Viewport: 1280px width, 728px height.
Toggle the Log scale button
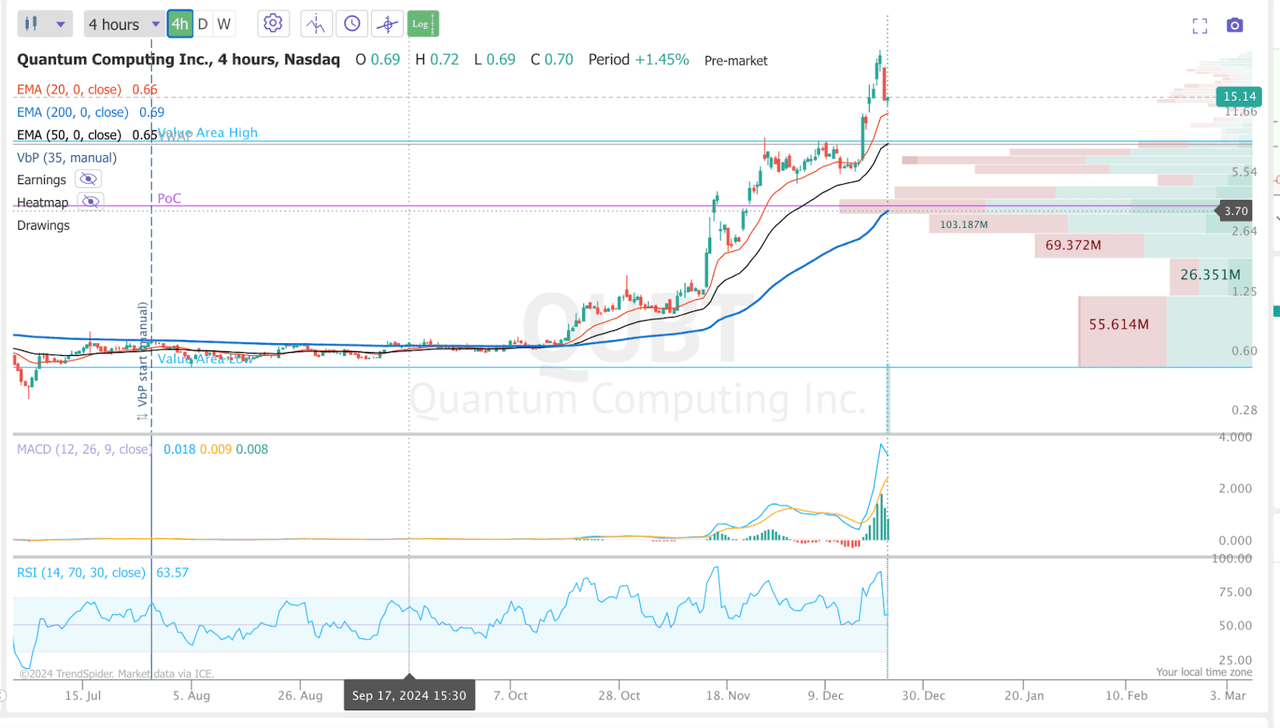[x=423, y=24]
